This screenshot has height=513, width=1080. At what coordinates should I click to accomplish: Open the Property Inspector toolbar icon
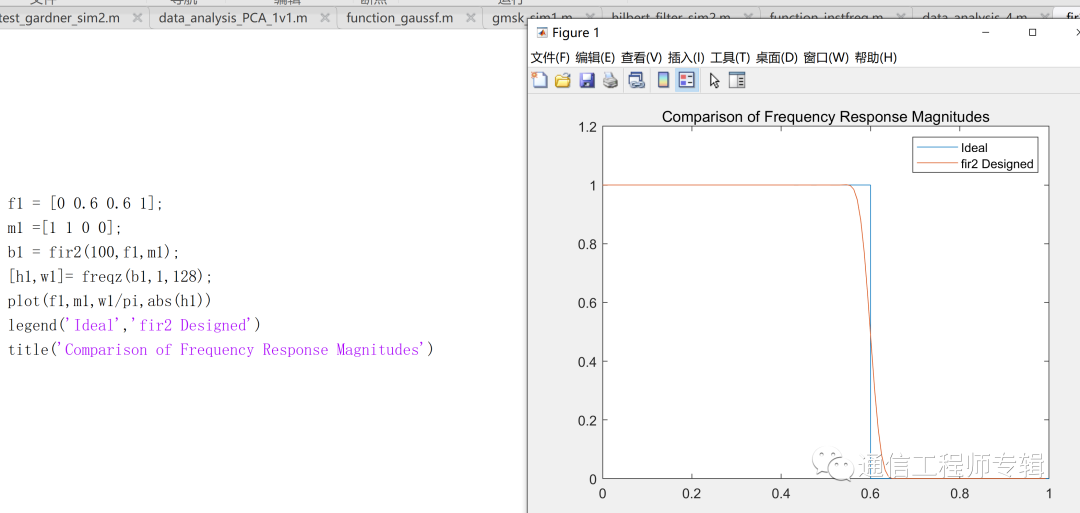(737, 81)
